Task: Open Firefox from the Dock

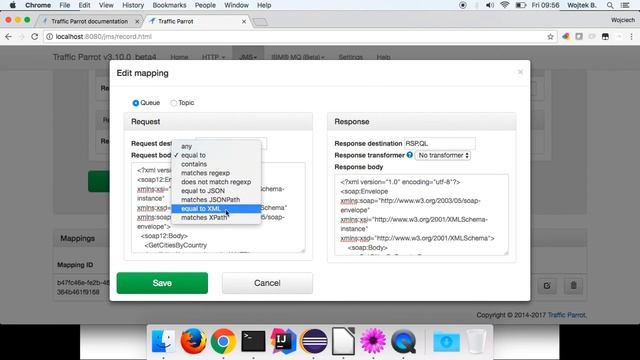Action: 193,341
